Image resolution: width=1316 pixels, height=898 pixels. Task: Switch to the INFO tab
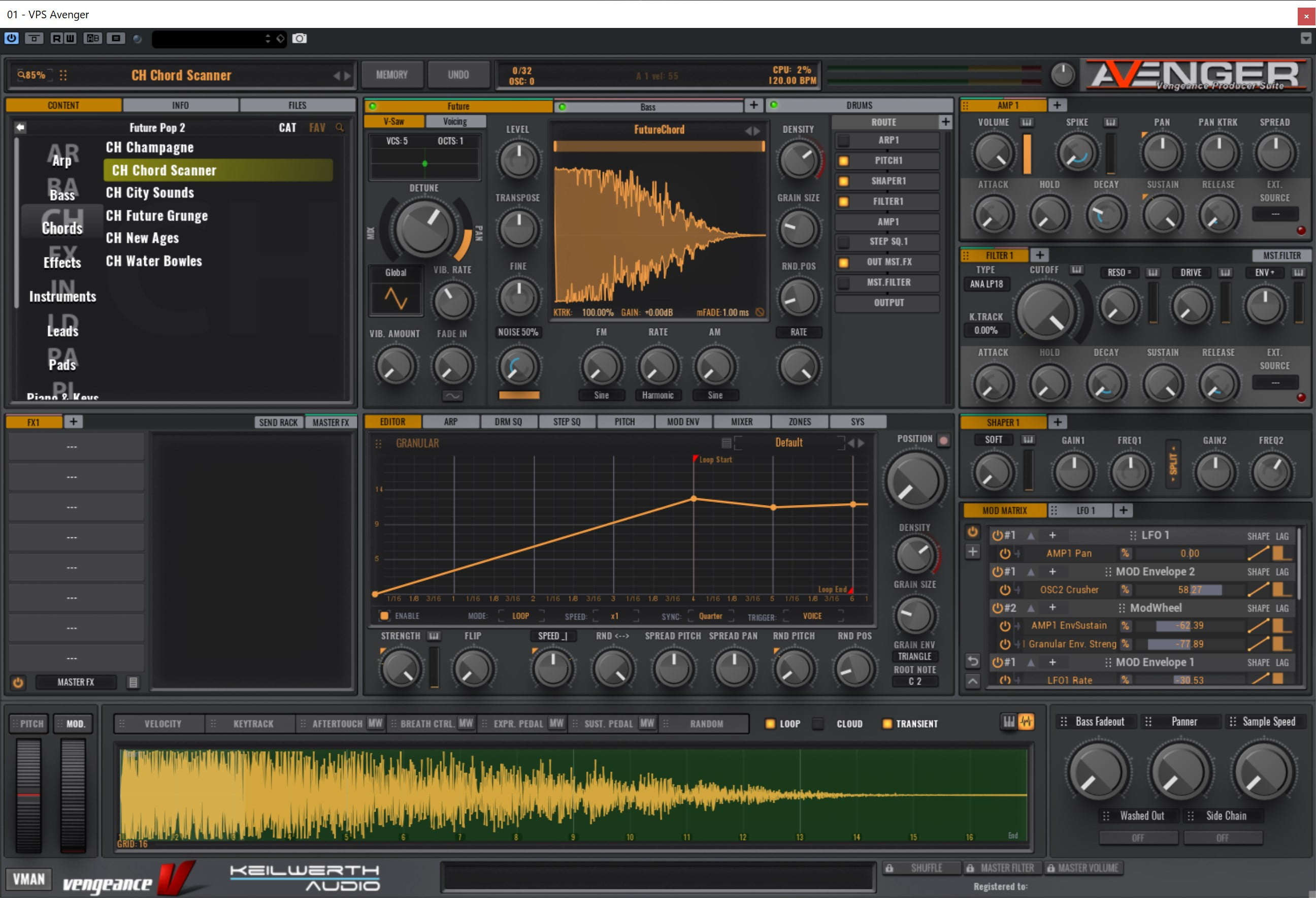point(180,105)
